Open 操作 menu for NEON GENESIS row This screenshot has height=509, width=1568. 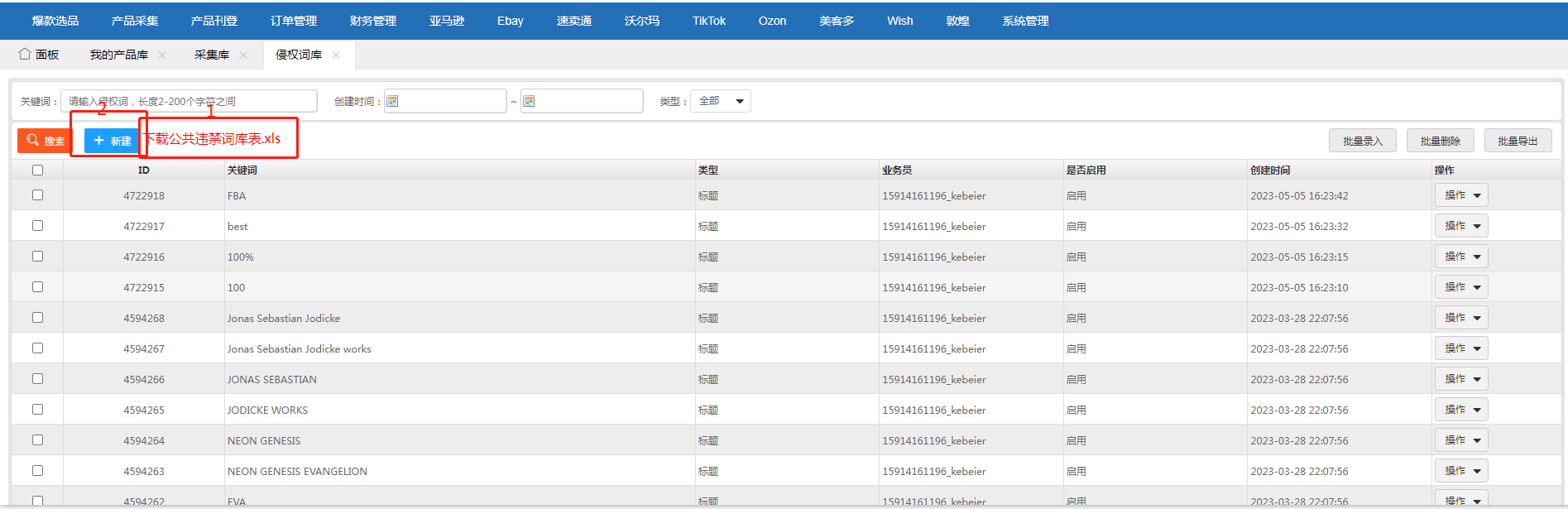pyautogui.click(x=1461, y=440)
